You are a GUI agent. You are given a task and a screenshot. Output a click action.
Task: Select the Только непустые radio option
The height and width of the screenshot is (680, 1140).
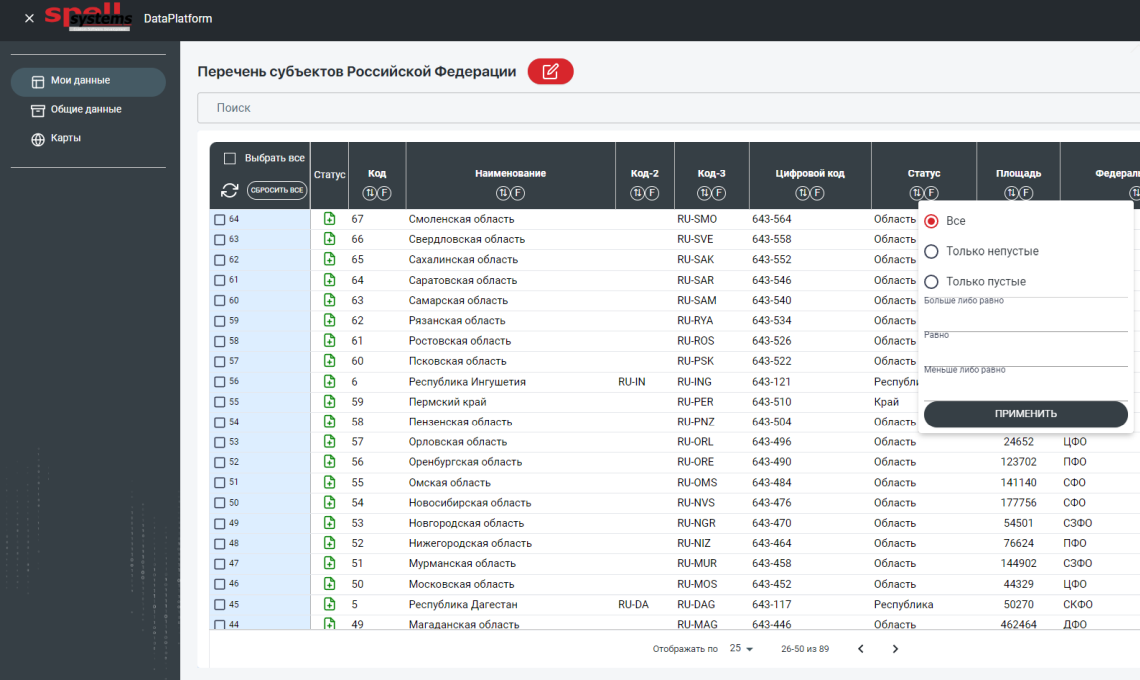tap(931, 252)
